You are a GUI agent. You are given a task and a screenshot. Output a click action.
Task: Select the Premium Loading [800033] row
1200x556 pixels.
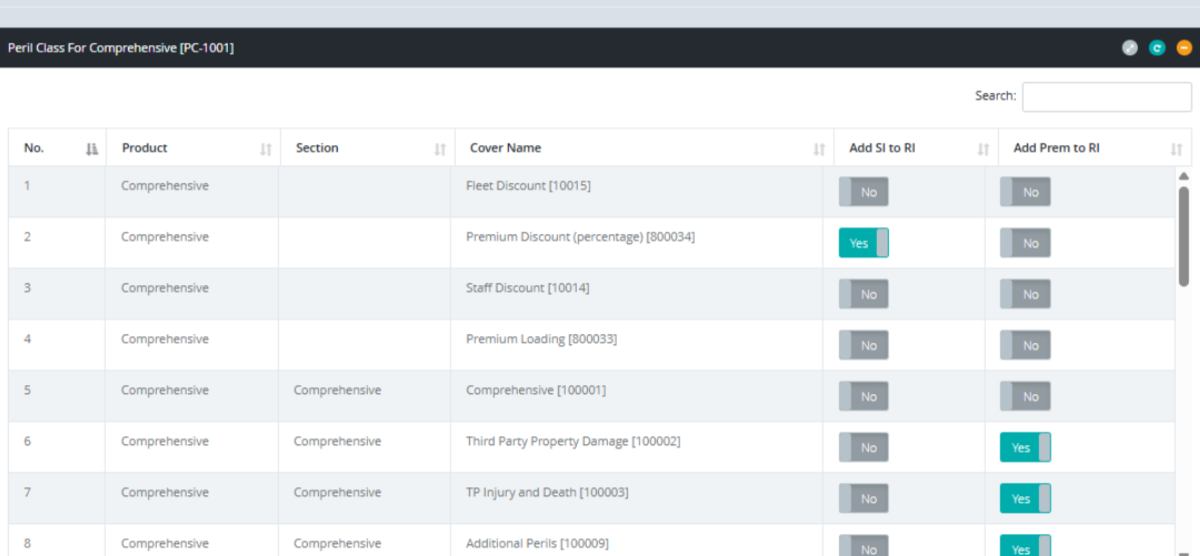[x=541, y=339]
